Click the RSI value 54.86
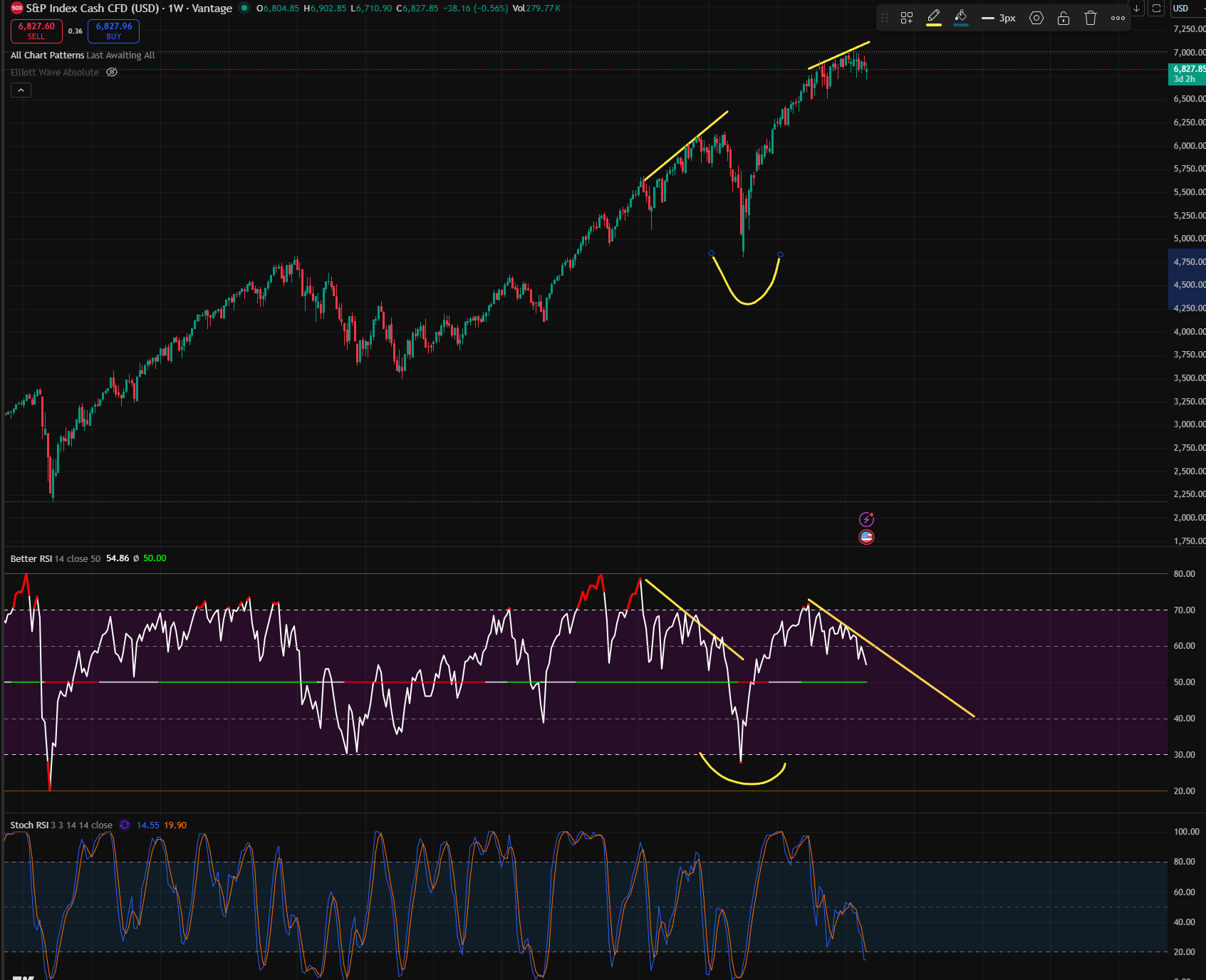Screen dimensions: 1206x980 click(x=118, y=558)
